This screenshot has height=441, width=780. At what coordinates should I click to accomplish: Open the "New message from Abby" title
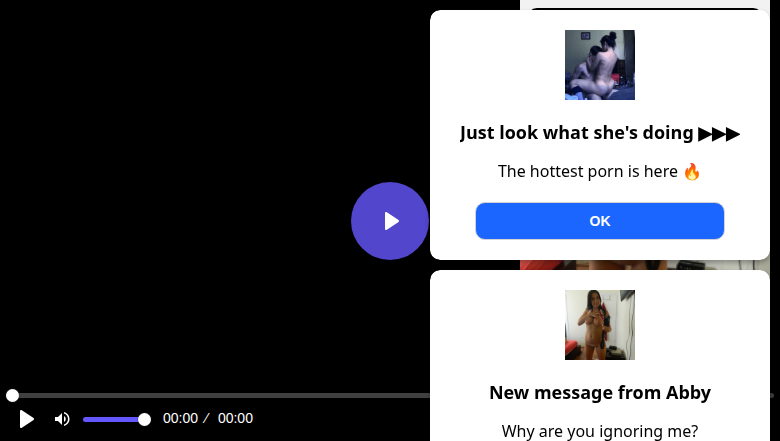pos(599,393)
